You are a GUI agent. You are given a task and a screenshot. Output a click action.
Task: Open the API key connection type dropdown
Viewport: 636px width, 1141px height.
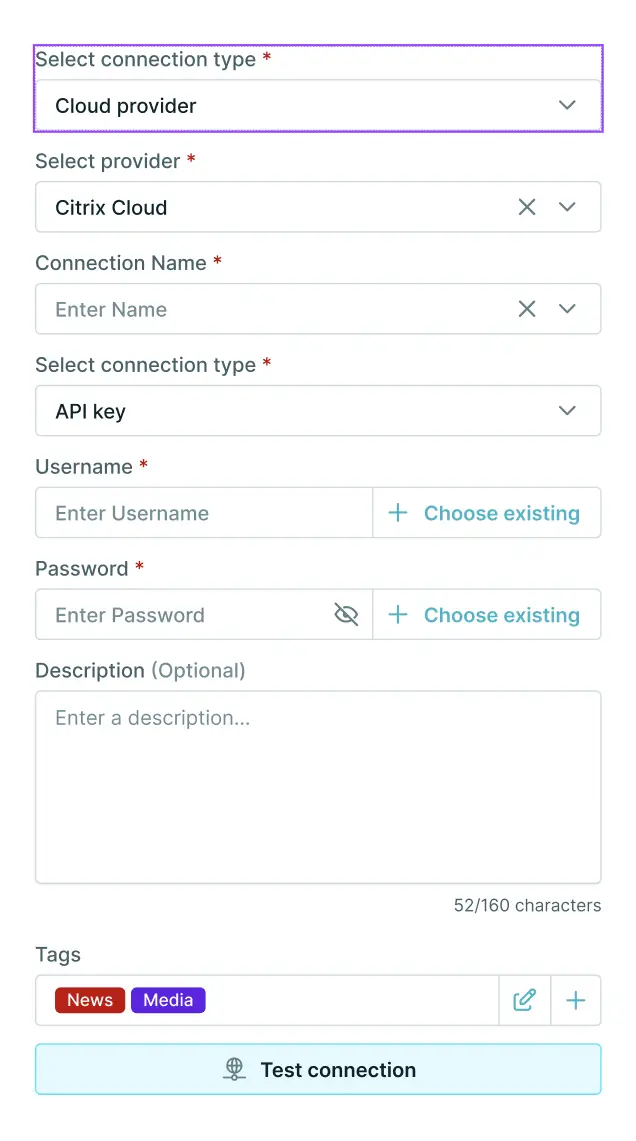(x=567, y=410)
